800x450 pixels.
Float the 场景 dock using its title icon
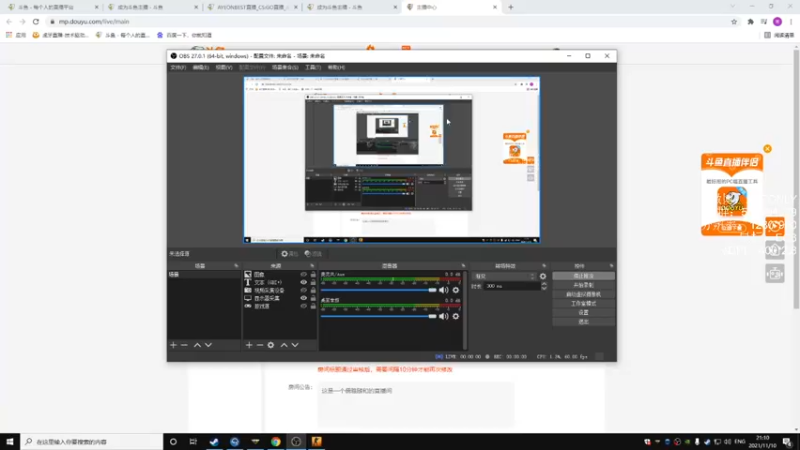pyautogui.click(x=236, y=266)
